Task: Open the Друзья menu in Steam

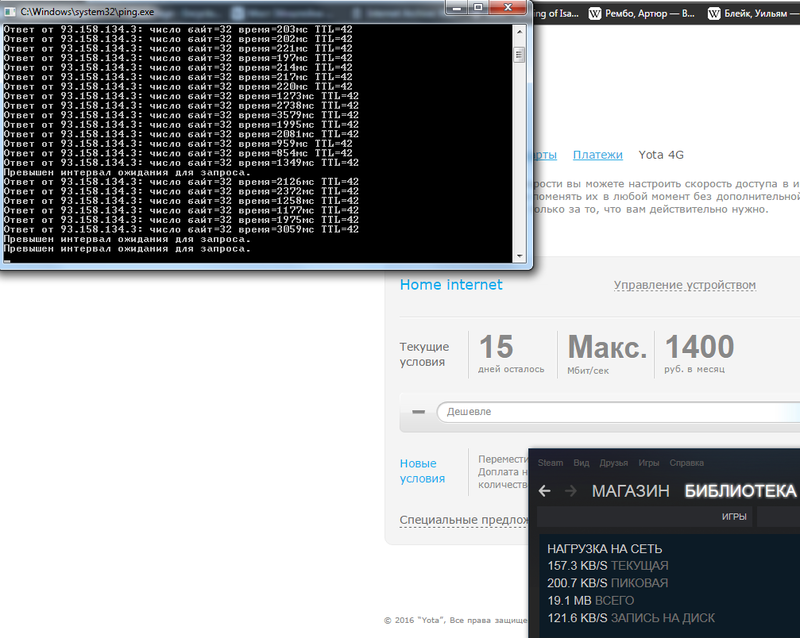Action: click(615, 463)
